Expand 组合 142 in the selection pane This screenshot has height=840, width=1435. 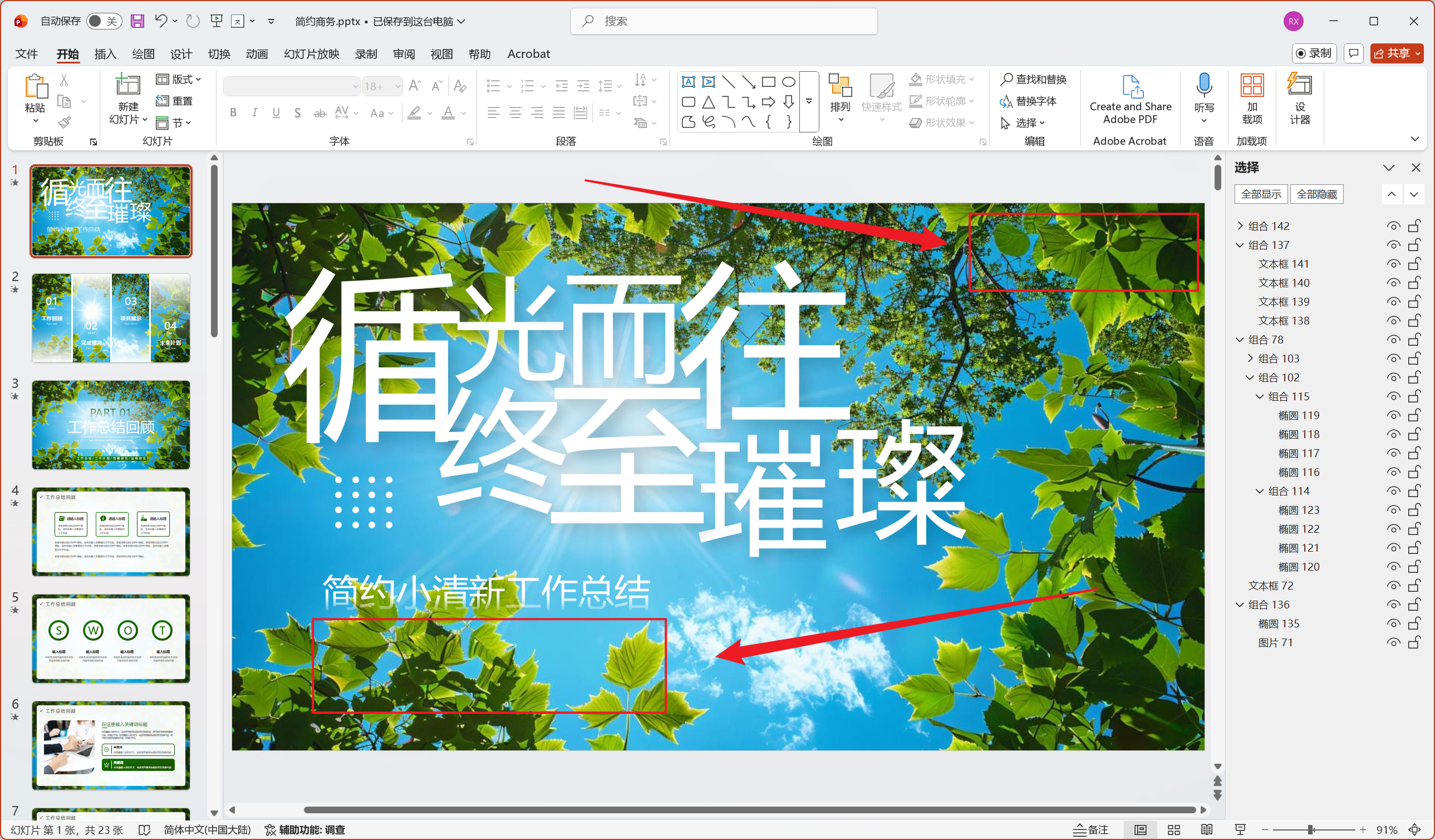pyautogui.click(x=1240, y=225)
